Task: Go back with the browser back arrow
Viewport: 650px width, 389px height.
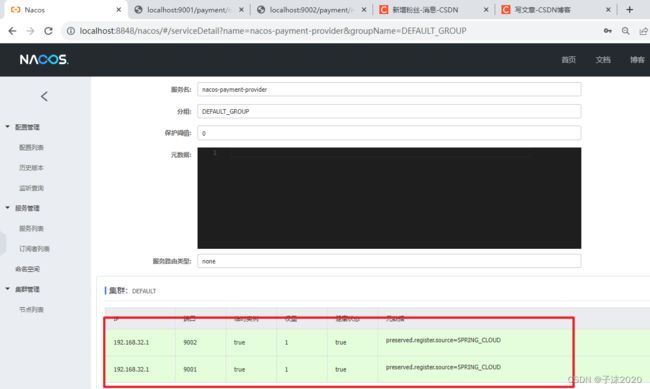Action: [12, 31]
